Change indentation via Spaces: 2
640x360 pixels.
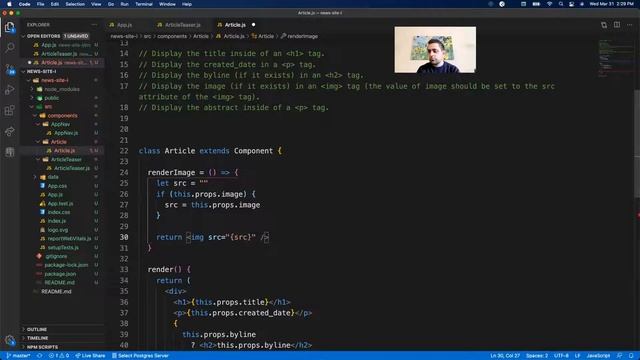click(x=537, y=356)
